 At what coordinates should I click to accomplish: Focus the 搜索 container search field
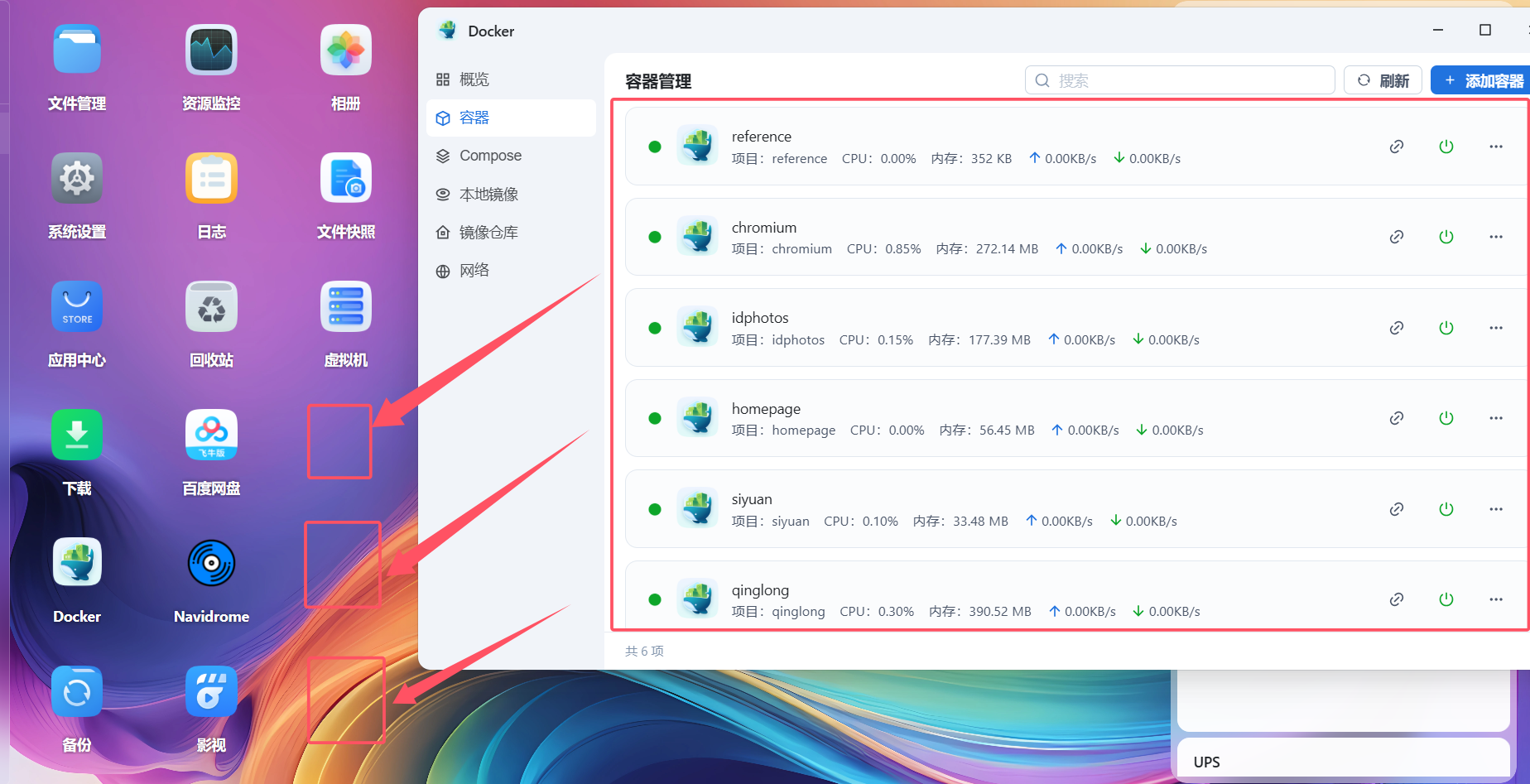click(1180, 80)
